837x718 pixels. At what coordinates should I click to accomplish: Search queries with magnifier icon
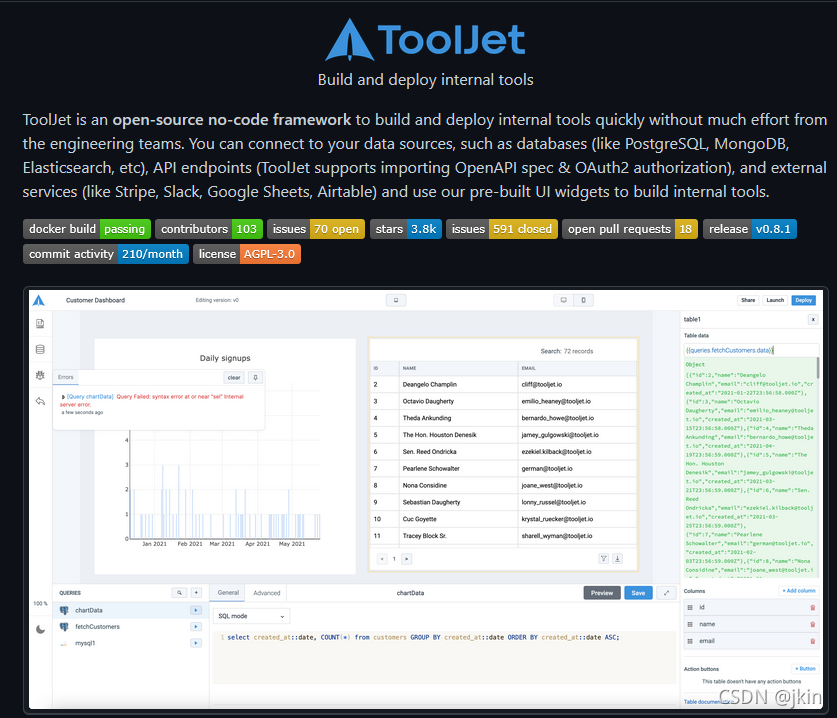[x=179, y=593]
